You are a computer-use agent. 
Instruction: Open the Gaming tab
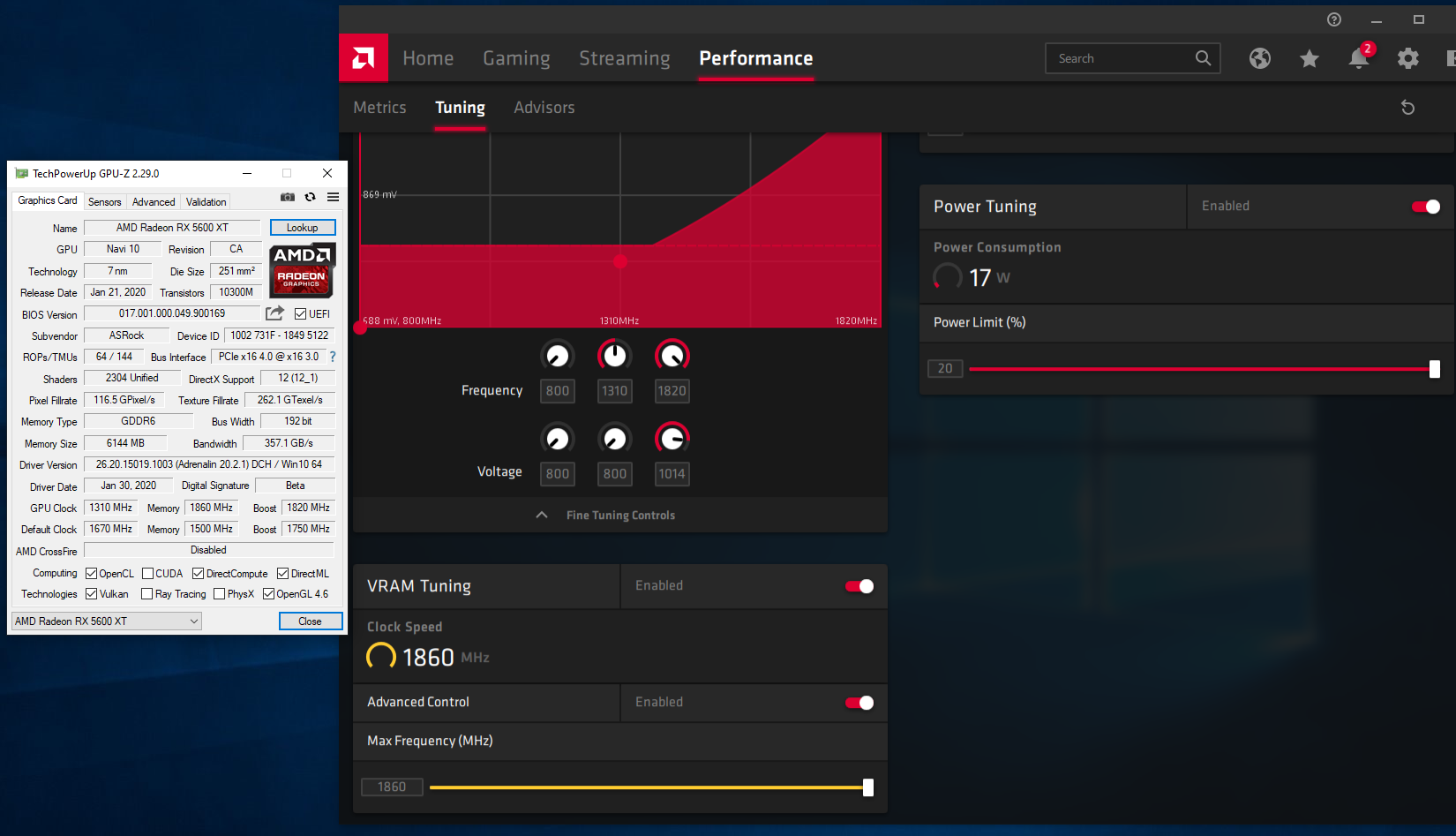coord(516,58)
